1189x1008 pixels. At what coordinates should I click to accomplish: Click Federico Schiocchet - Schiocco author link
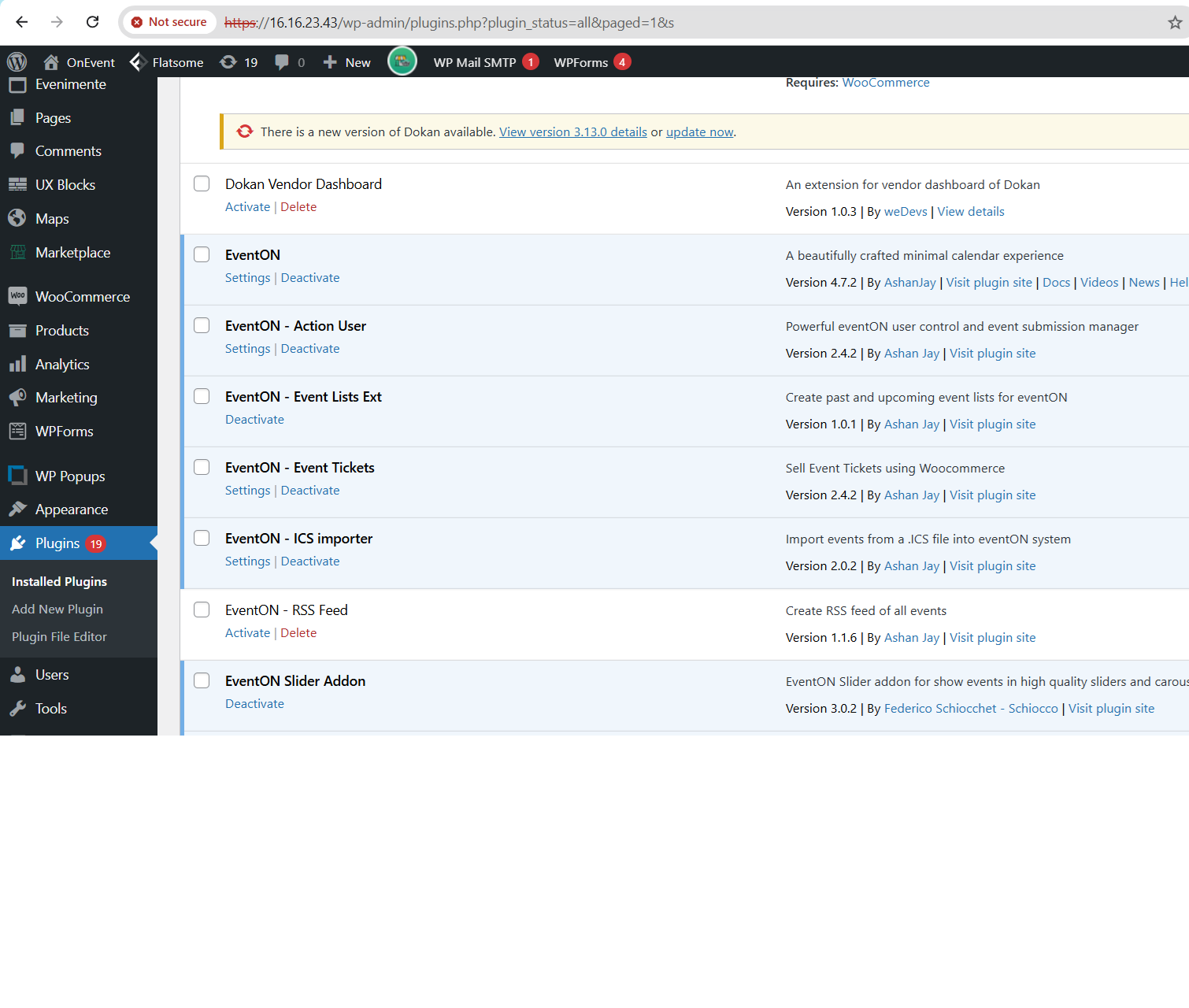tap(971, 709)
